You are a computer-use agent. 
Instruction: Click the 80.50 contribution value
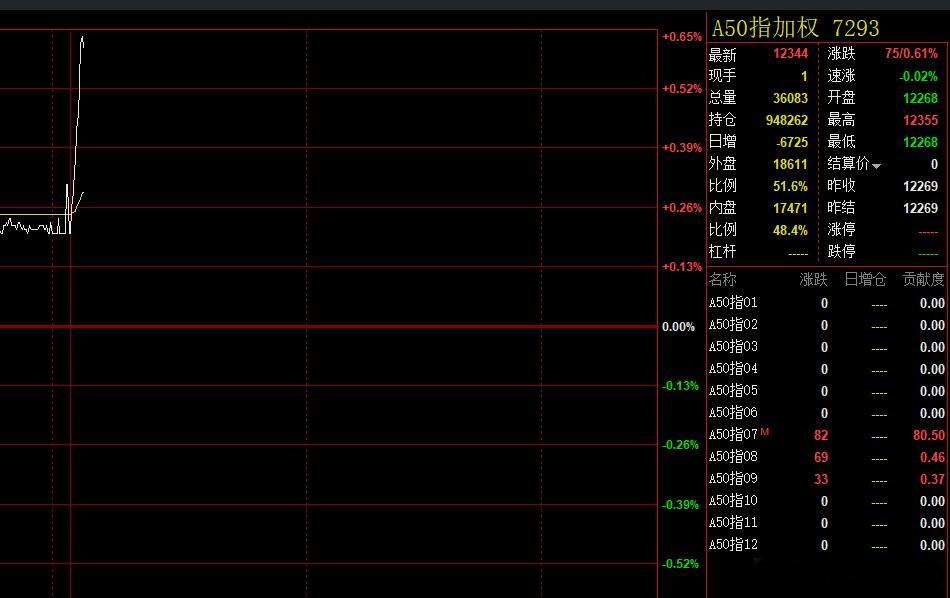929,435
